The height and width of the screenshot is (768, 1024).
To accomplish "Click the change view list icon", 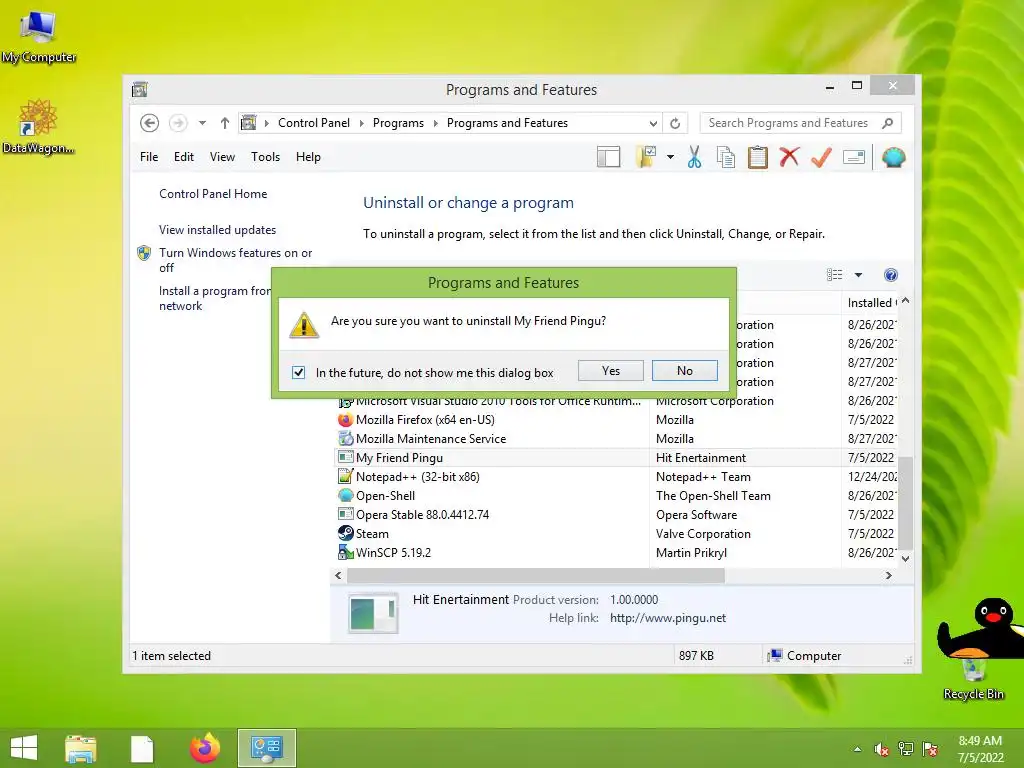I will click(834, 275).
